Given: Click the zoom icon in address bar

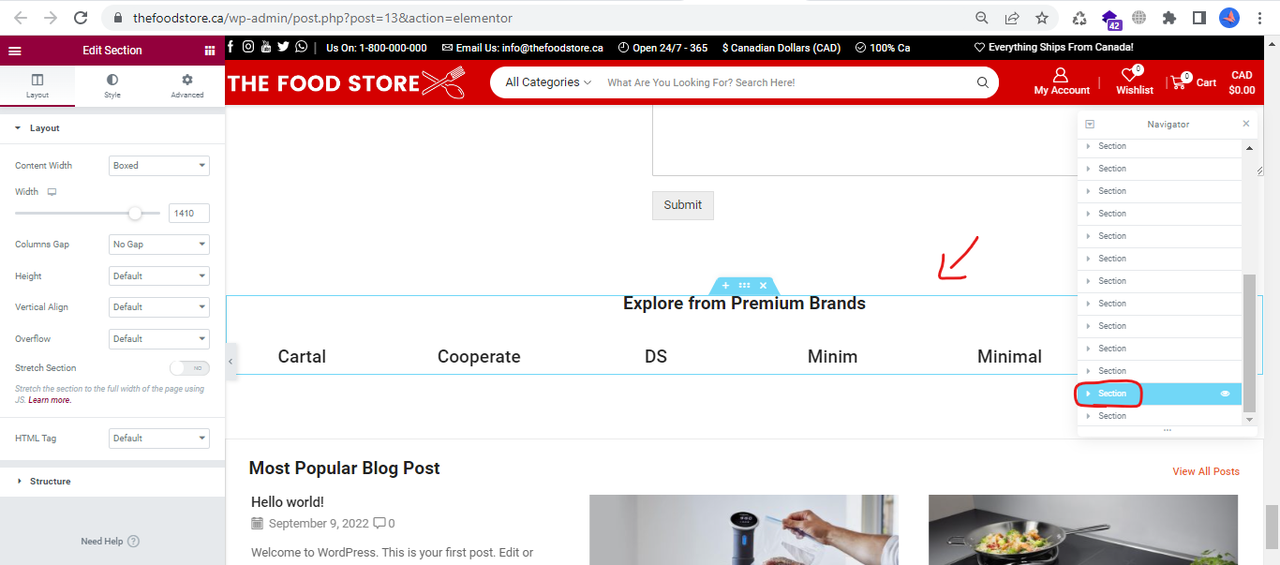Looking at the screenshot, I should click(x=983, y=18).
